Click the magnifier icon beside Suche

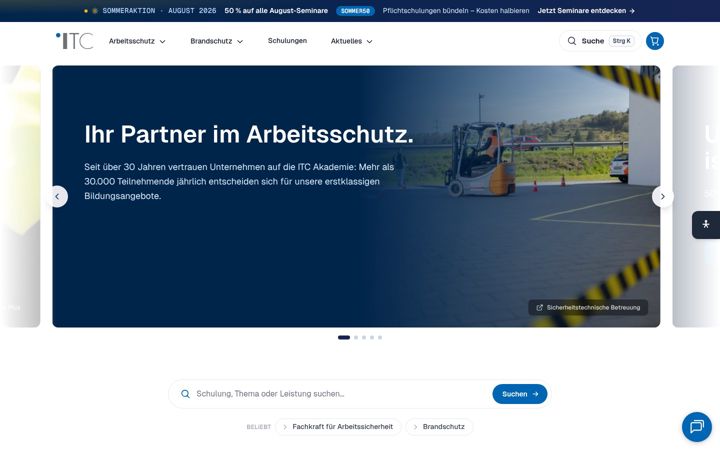coord(572,41)
